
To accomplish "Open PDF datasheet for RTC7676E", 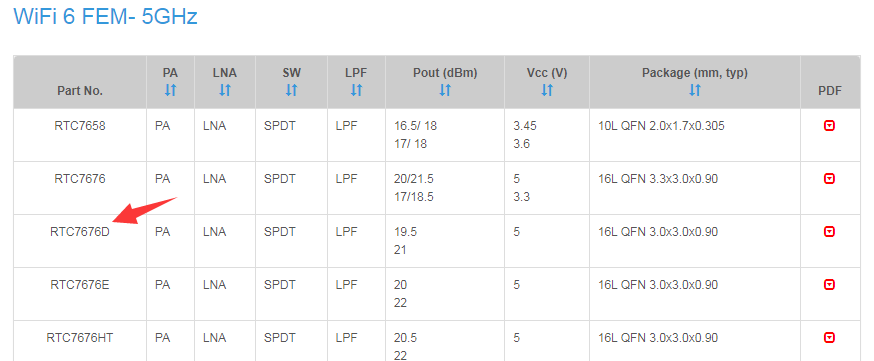I will (x=829, y=285).
